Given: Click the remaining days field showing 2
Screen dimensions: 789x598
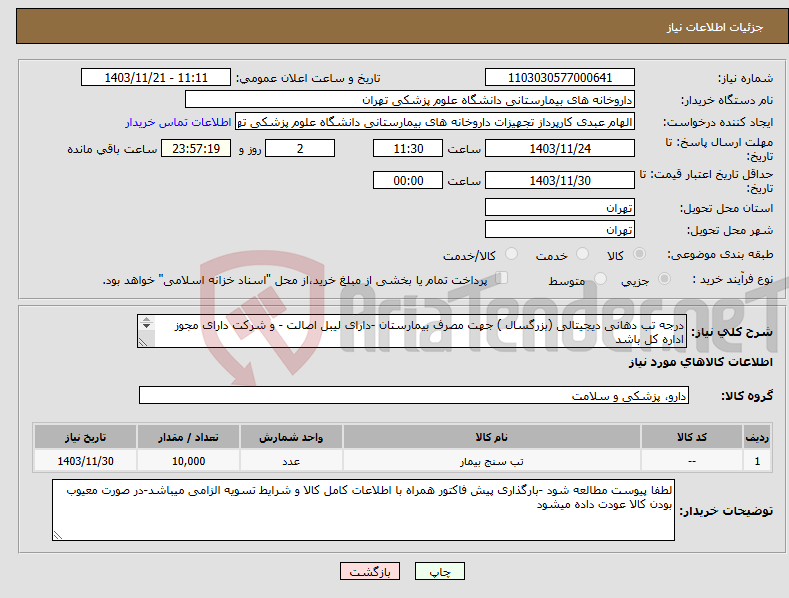Looking at the screenshot, I should click(x=300, y=148).
